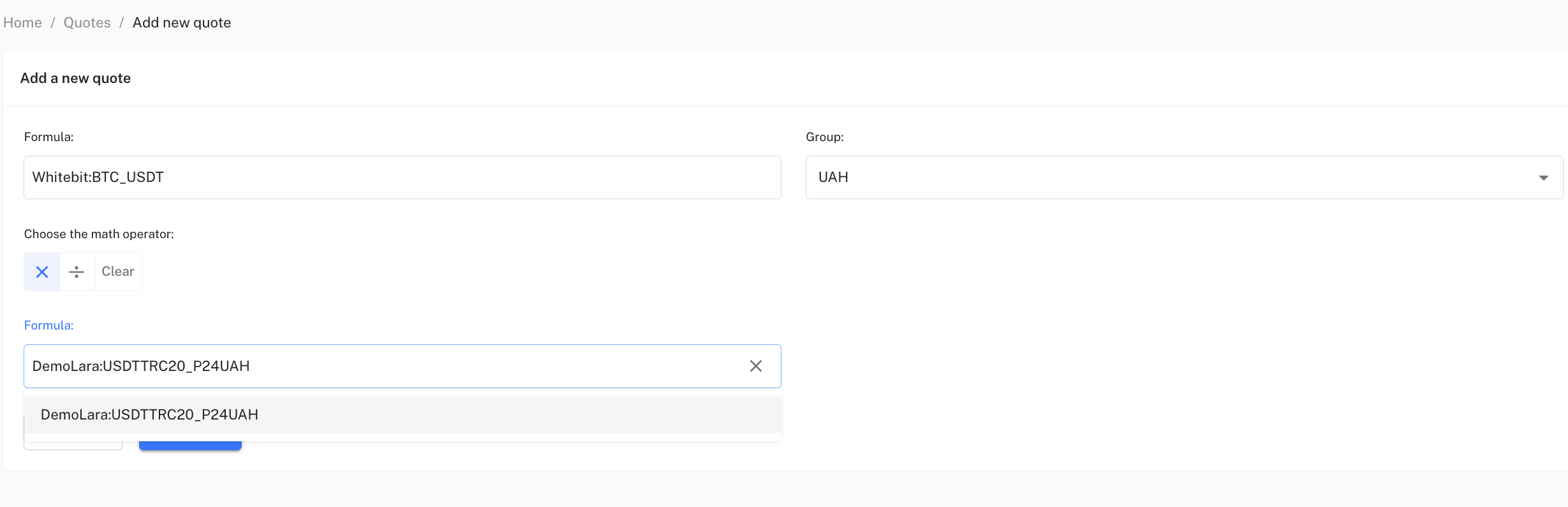Click the black Formula label at top
The width and height of the screenshot is (1568, 507).
coord(48,137)
